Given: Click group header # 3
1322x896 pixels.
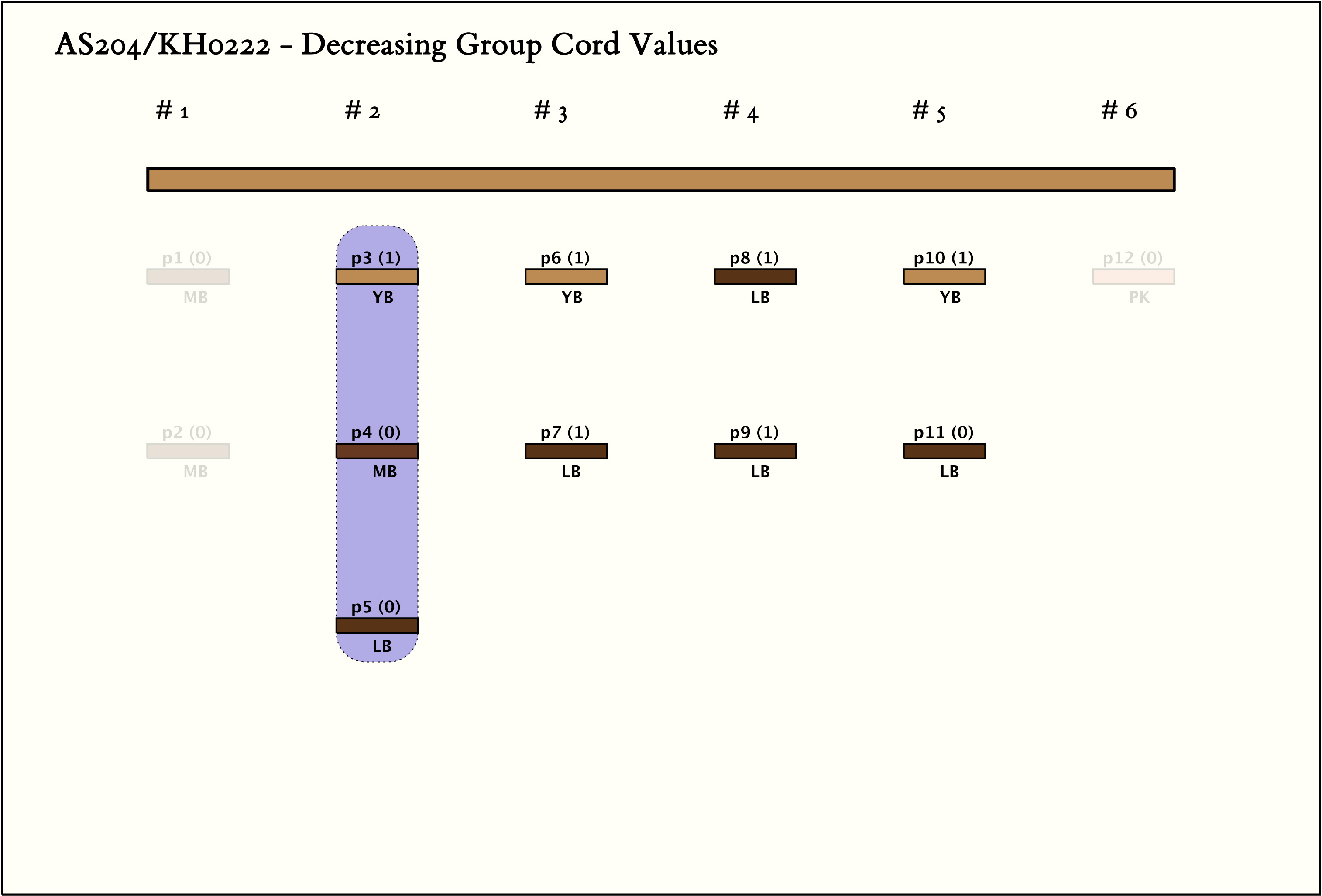Looking at the screenshot, I should click(x=551, y=111).
